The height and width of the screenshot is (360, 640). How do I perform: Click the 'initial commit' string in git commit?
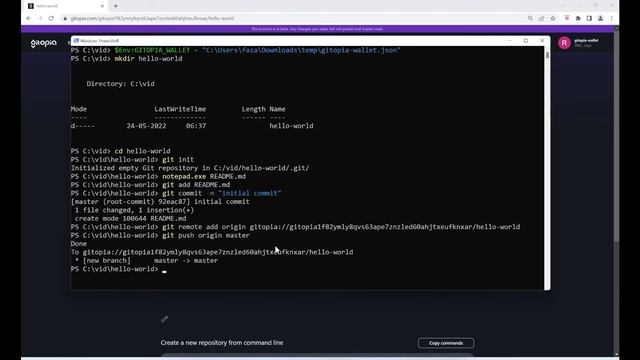tap(250, 193)
